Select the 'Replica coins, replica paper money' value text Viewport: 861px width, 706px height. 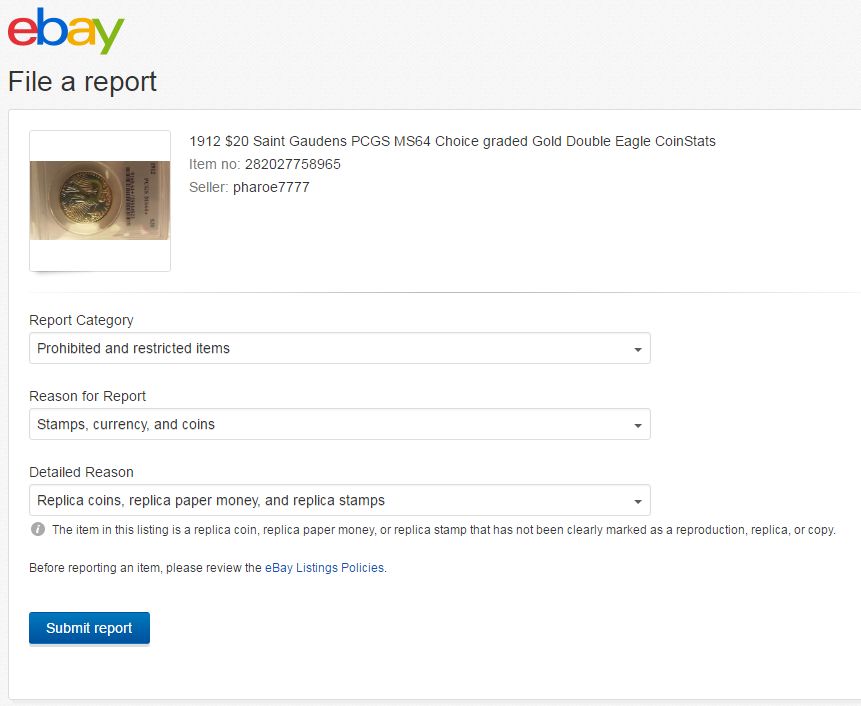[211, 500]
